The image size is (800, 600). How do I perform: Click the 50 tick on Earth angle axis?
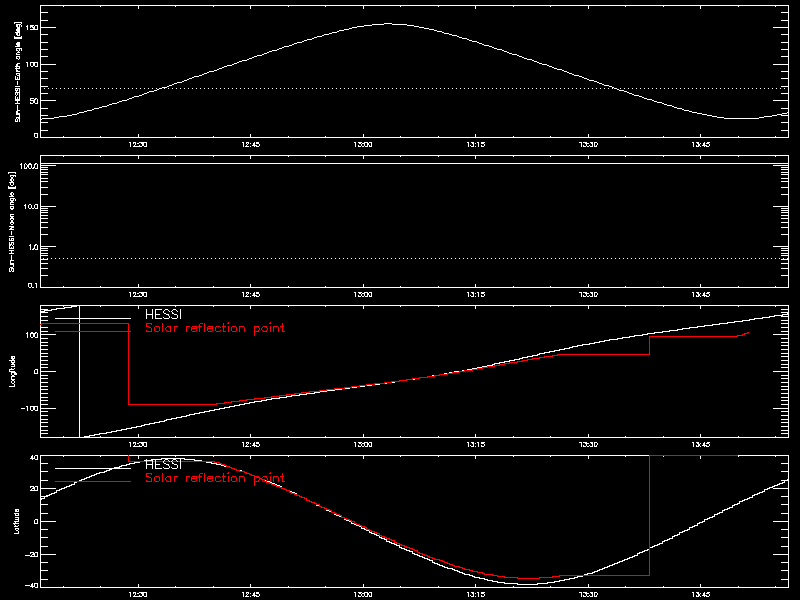pos(34,101)
